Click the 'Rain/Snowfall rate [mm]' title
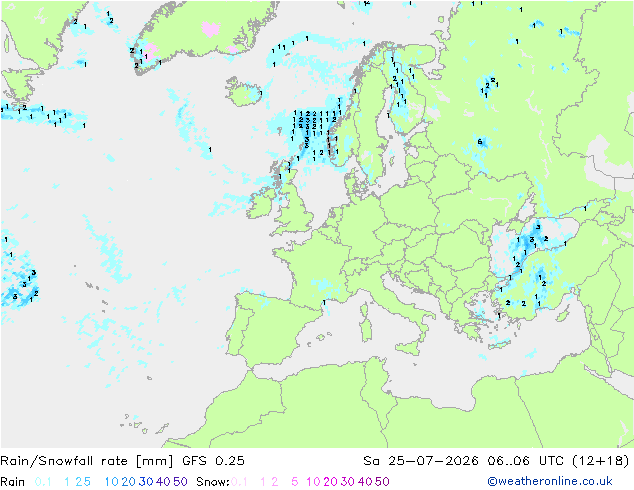The image size is (634, 490). point(87,460)
